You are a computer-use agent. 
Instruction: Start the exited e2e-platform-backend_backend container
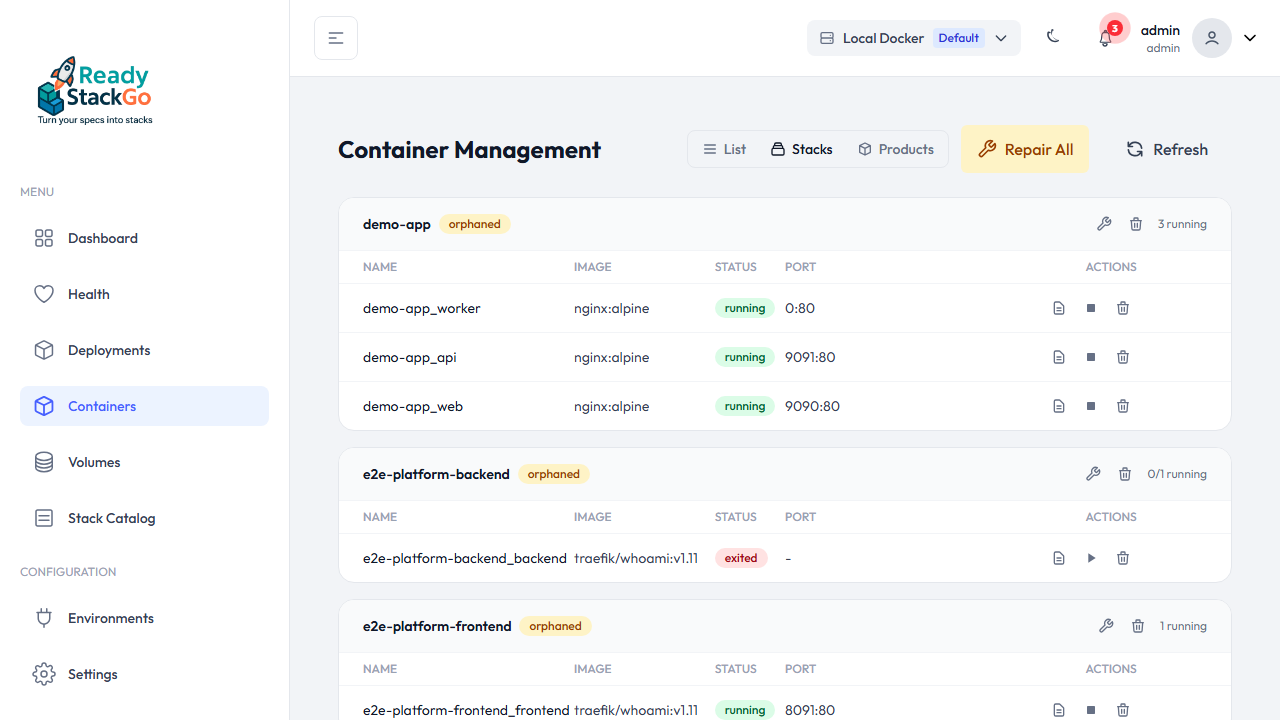tap(1091, 558)
